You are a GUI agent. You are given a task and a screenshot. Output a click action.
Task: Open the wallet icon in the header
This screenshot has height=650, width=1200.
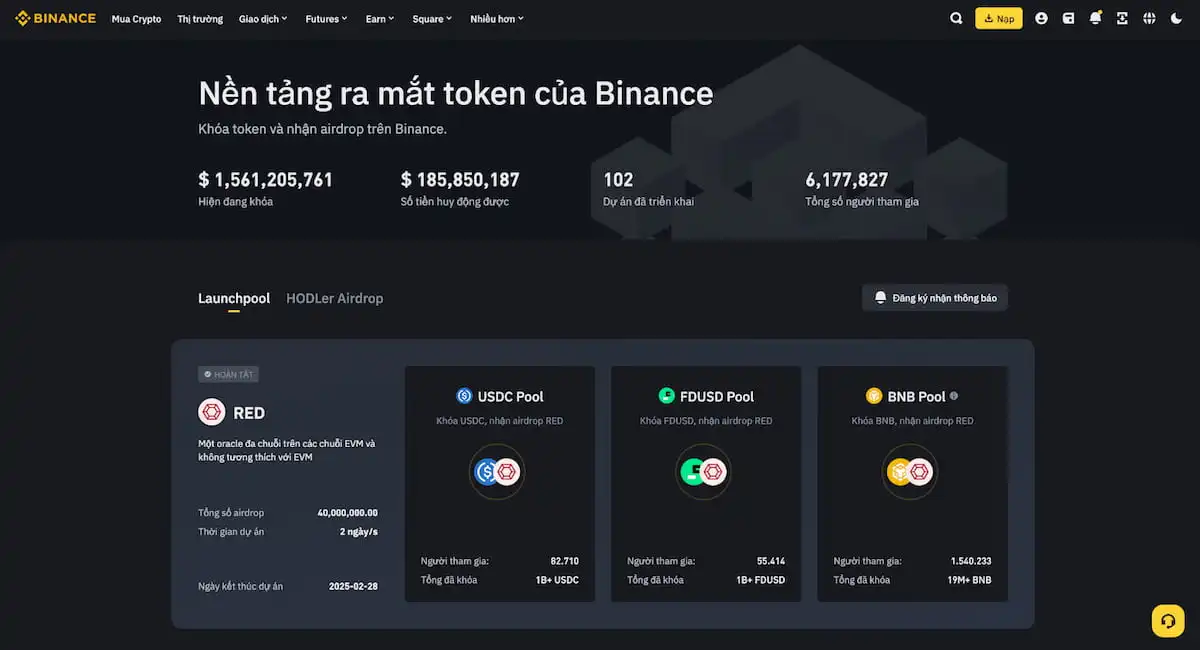[1069, 18]
